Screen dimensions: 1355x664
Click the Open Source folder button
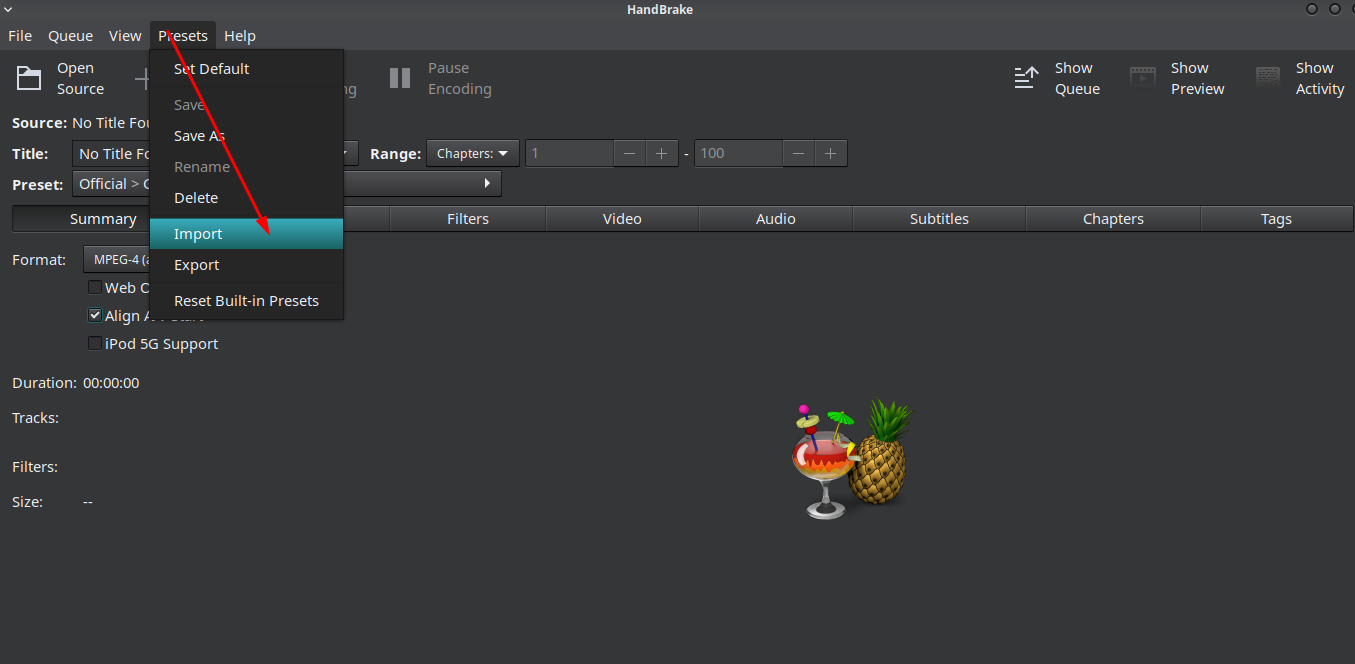60,78
